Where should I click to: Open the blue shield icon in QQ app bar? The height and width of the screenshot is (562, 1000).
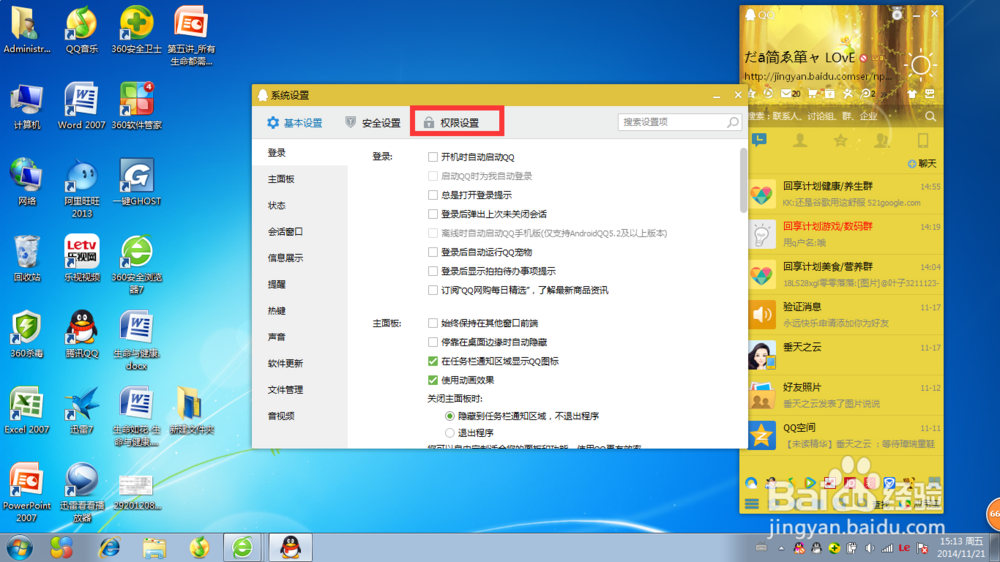tap(890, 483)
